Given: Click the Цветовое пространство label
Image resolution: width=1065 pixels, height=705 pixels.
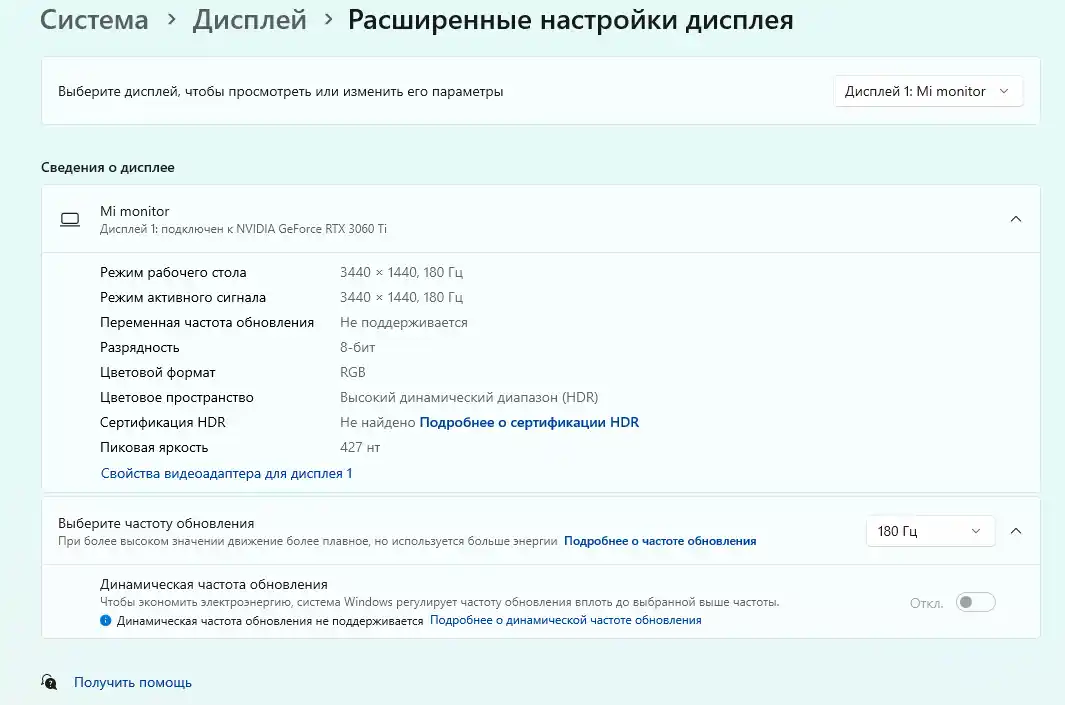Looking at the screenshot, I should pyautogui.click(x=177, y=398).
